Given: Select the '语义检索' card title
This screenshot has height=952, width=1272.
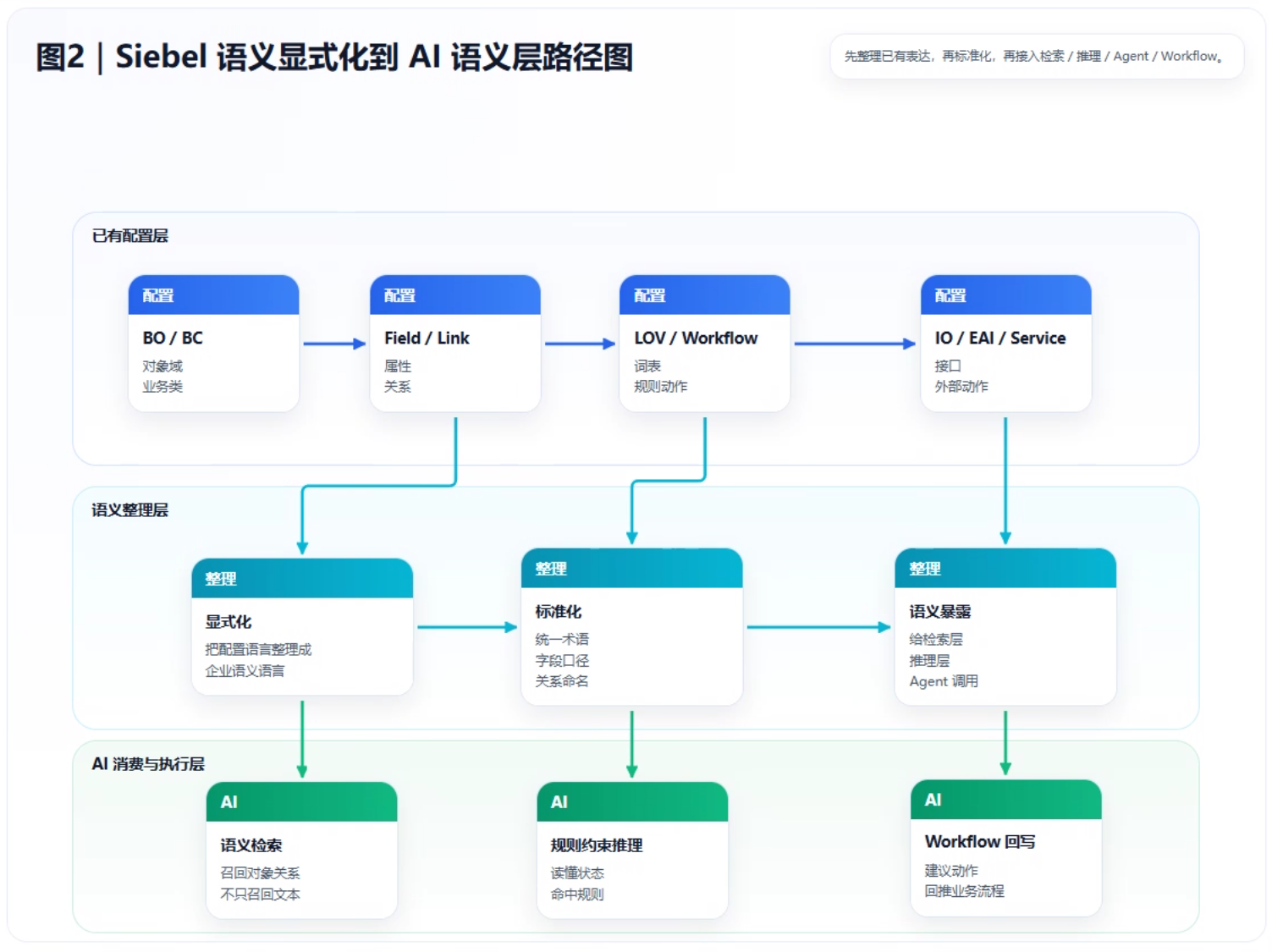Looking at the screenshot, I should [x=251, y=845].
